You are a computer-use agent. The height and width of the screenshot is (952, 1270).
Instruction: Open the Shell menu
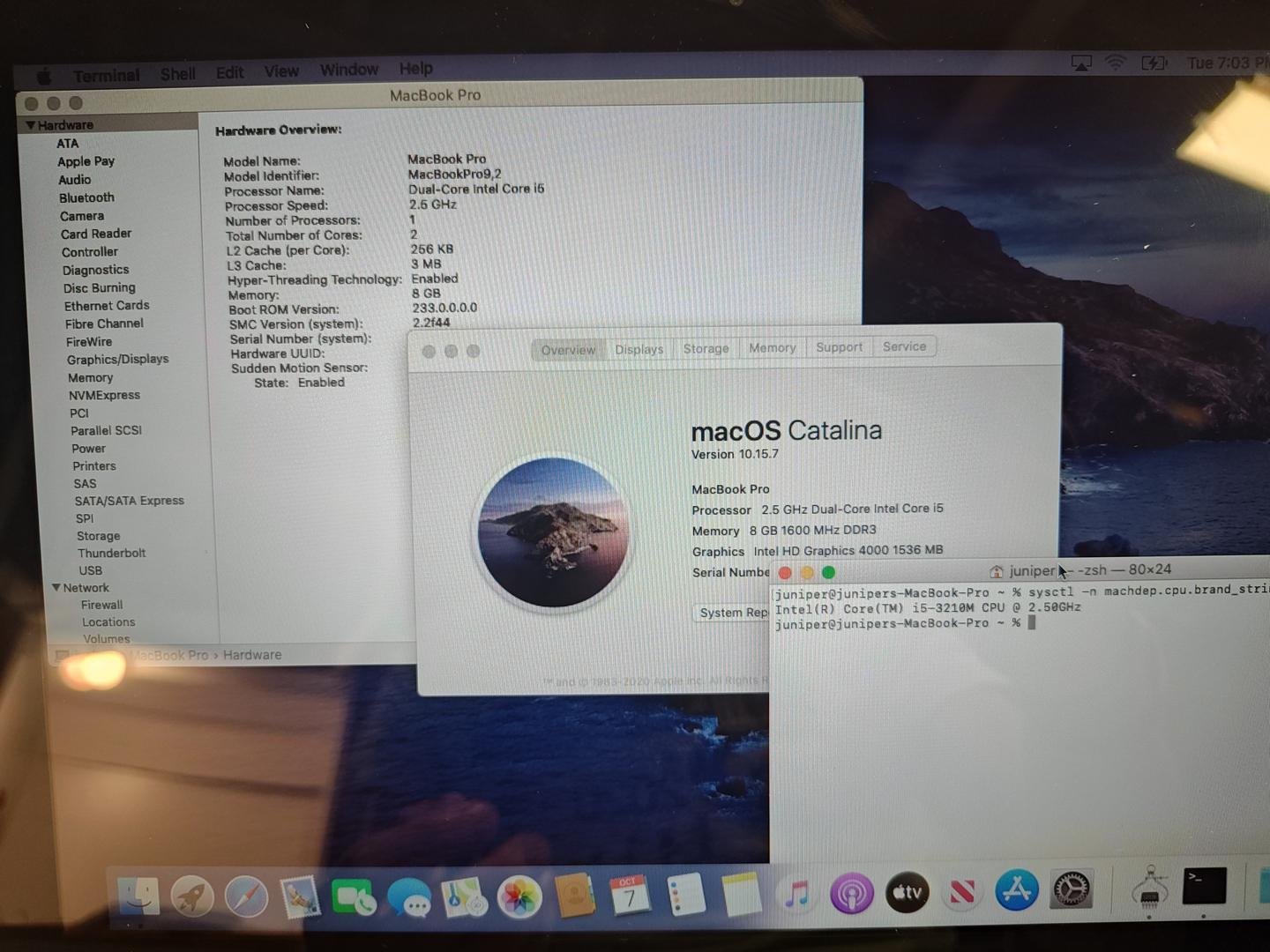coord(177,74)
